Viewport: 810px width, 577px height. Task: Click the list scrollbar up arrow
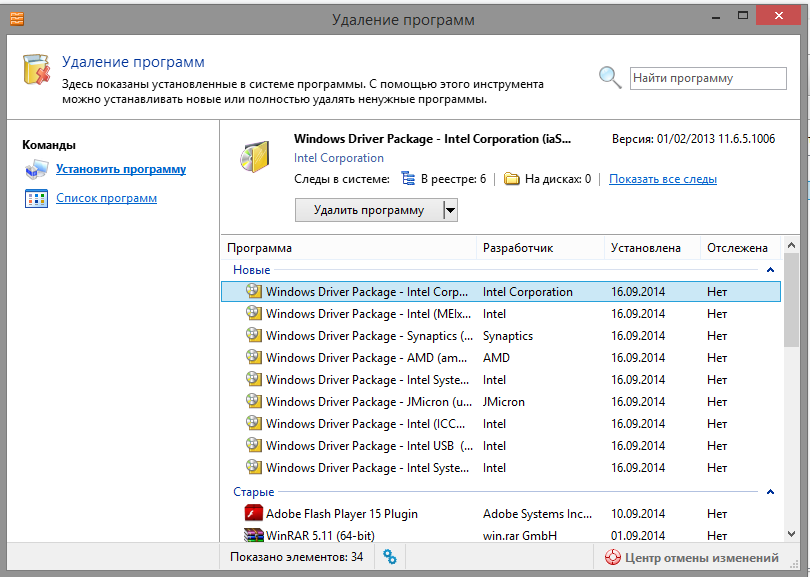point(791,245)
